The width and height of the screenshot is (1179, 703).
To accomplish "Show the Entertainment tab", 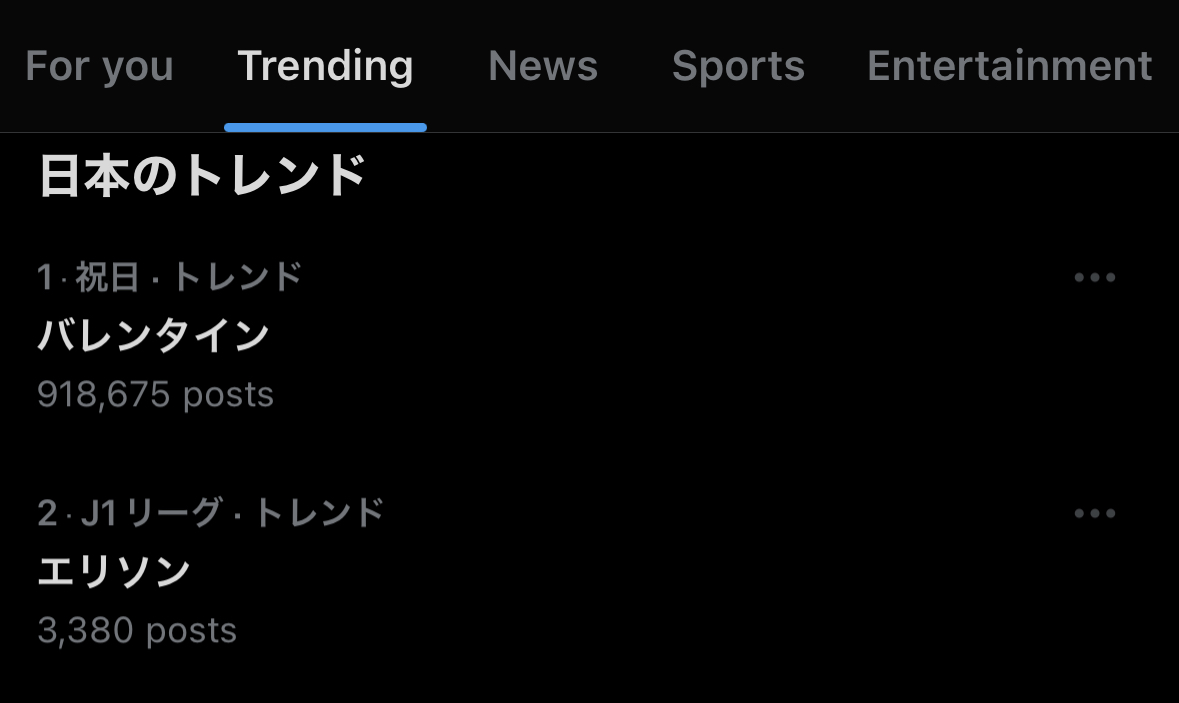I will 1009,67.
